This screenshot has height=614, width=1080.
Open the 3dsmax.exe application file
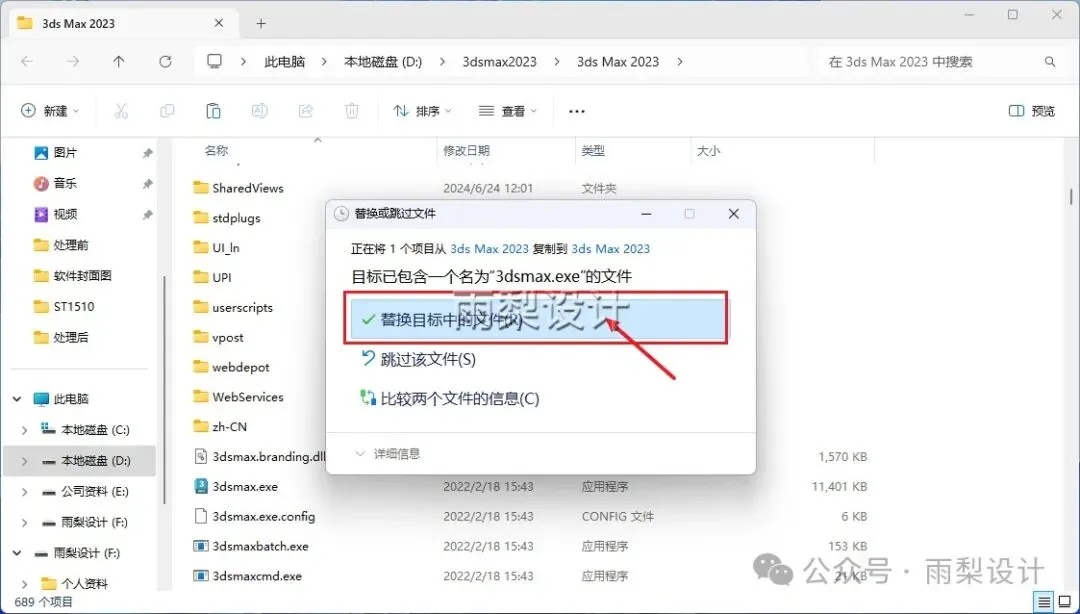coord(245,487)
